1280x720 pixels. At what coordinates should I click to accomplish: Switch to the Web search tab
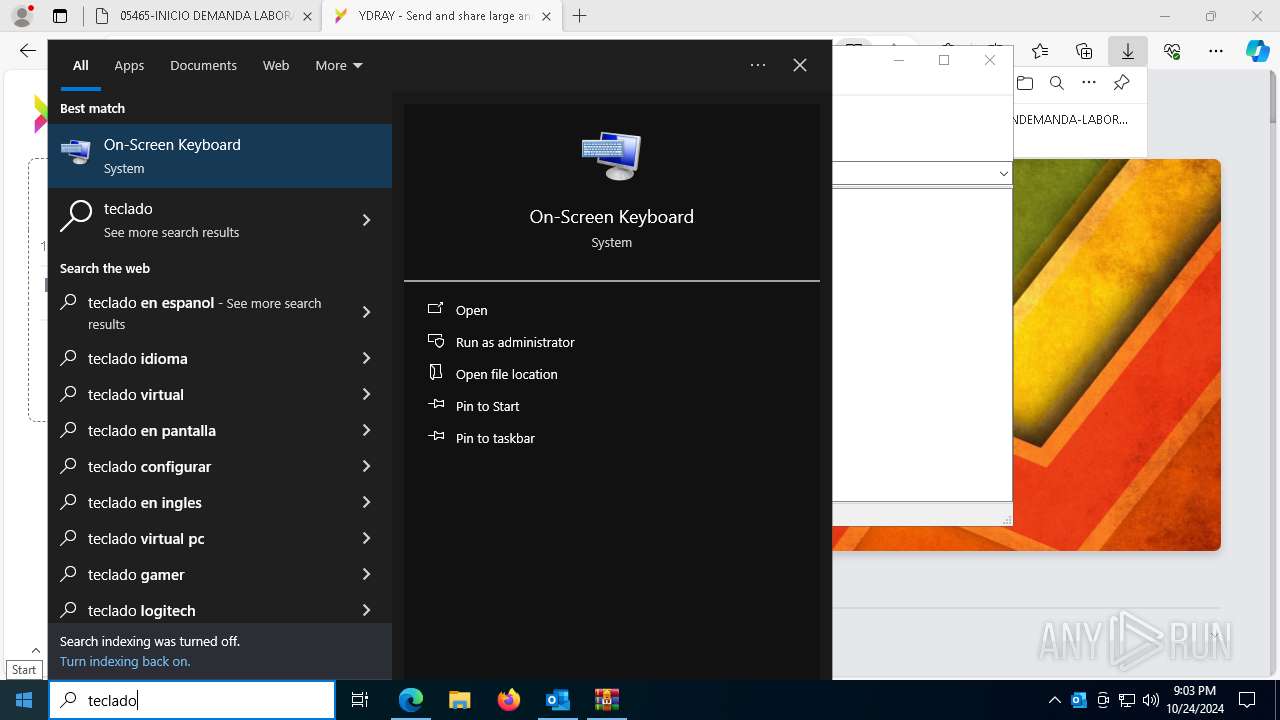[276, 65]
